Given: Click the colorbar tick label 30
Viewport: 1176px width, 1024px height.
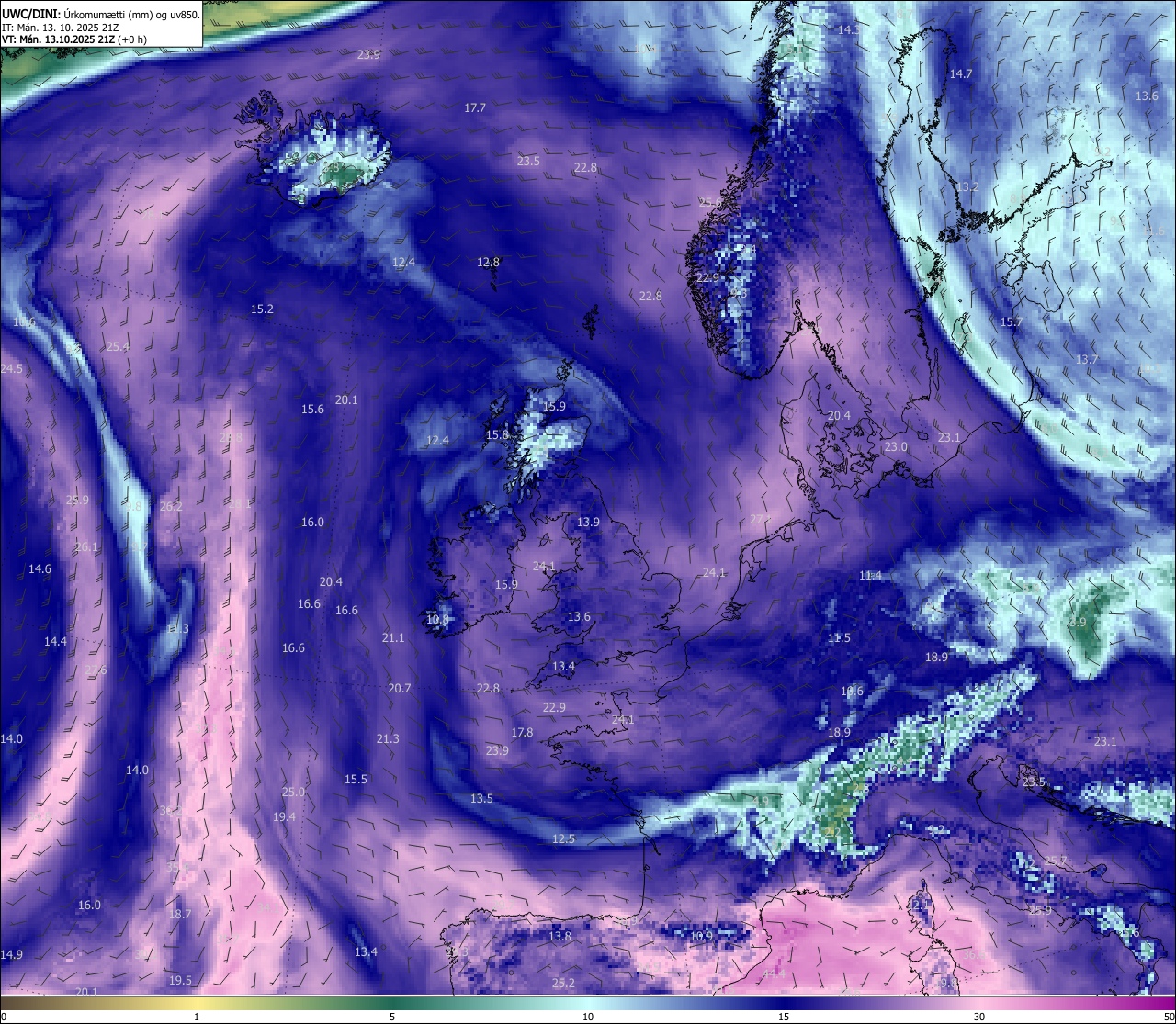Looking at the screenshot, I should (x=979, y=1017).
